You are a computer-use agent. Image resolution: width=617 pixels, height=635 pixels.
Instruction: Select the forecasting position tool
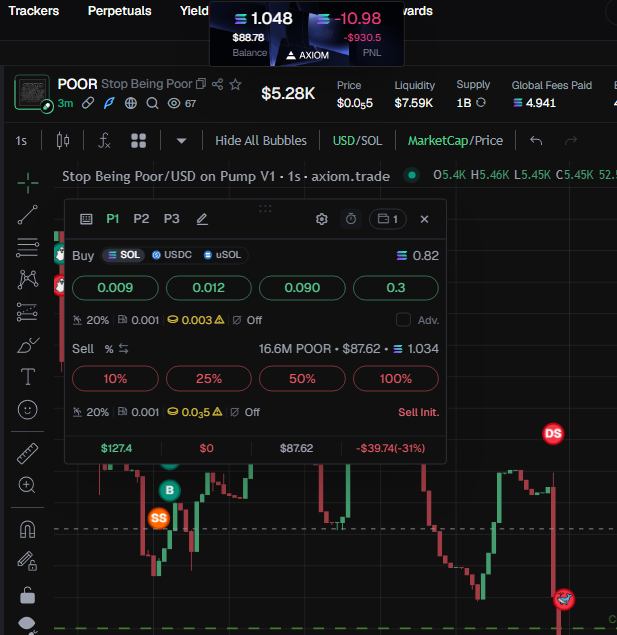pyautogui.click(x=28, y=312)
